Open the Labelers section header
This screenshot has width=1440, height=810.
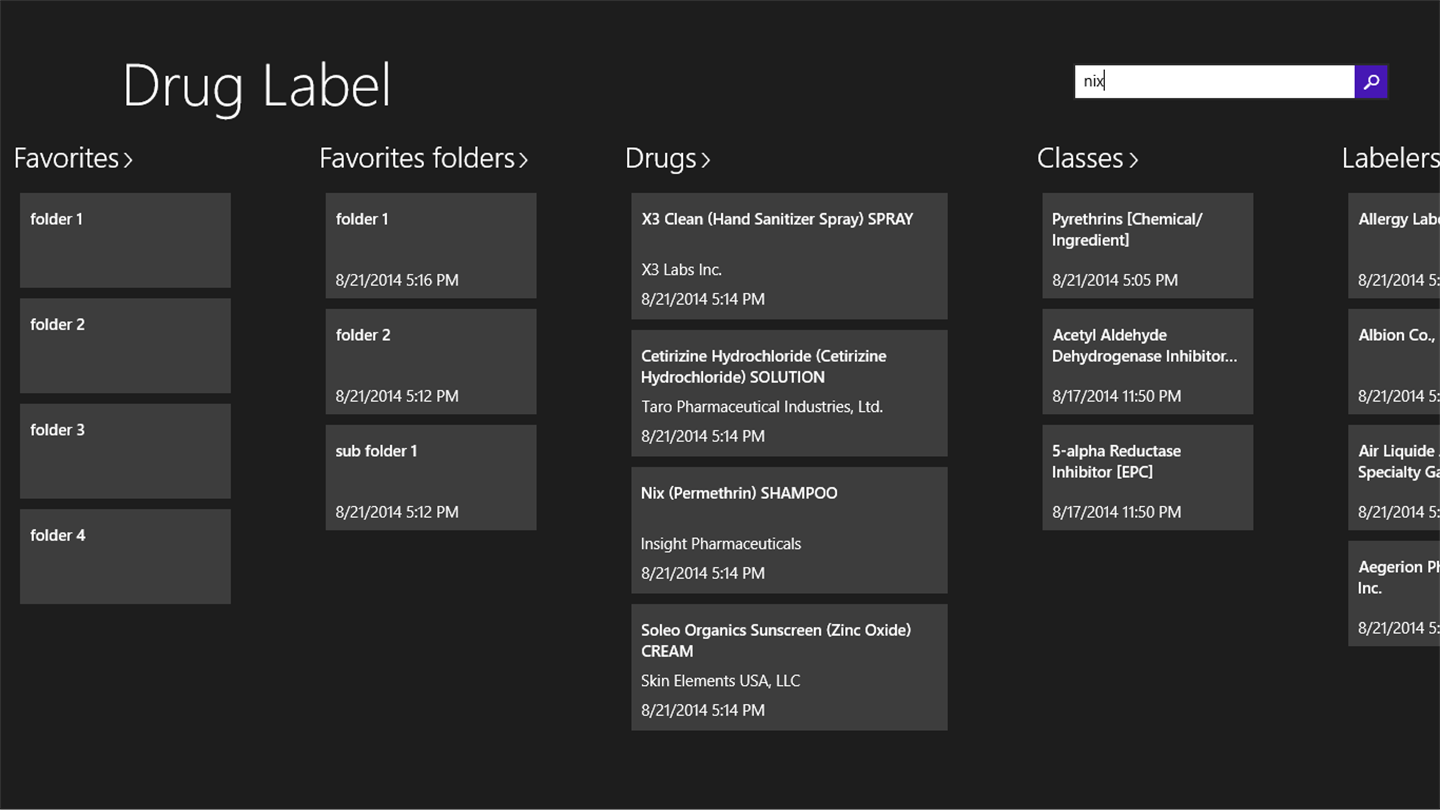click(1390, 158)
